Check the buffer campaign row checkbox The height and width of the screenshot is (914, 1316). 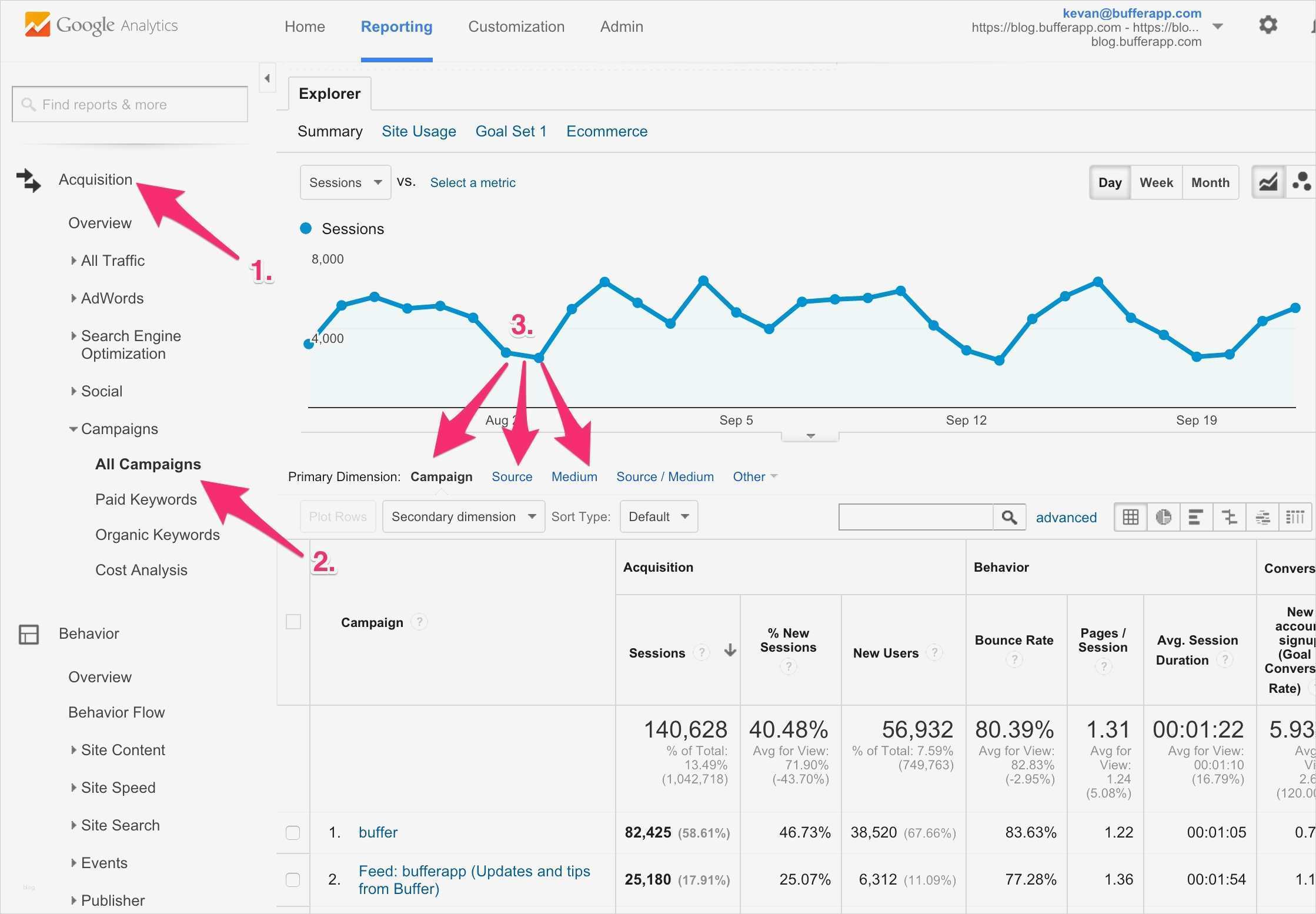tap(293, 832)
